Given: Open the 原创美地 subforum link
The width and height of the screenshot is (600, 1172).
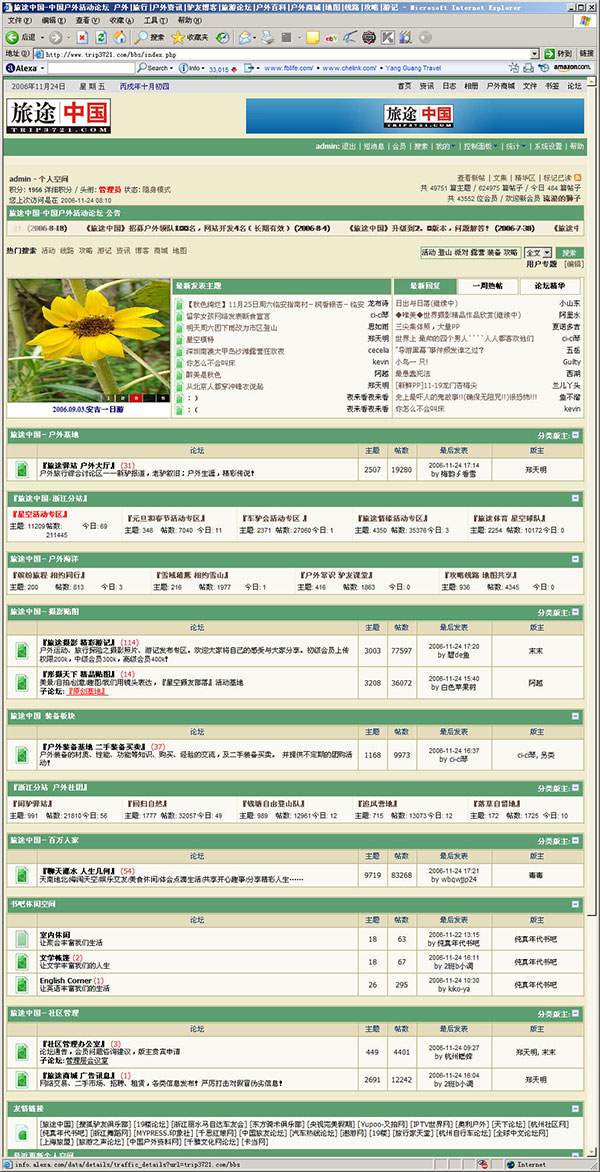Looking at the screenshot, I should [87, 691].
